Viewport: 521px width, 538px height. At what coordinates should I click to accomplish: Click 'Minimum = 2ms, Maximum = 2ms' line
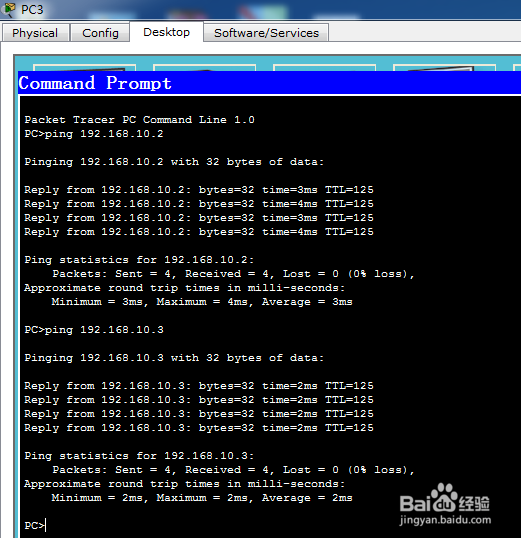pos(202,498)
